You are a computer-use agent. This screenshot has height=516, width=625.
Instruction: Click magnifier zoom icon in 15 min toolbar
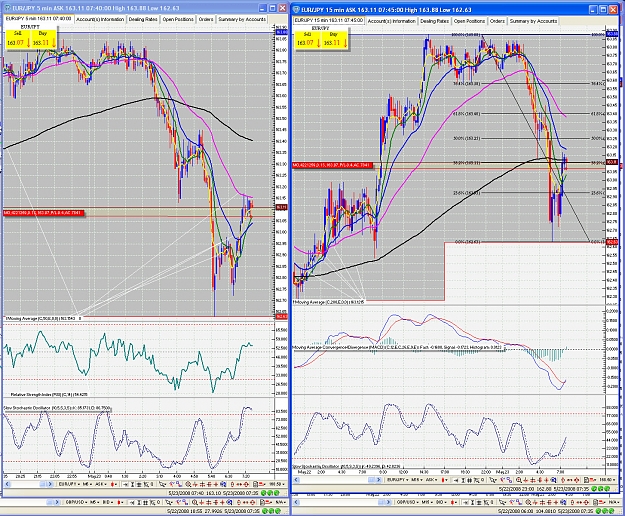coord(519,480)
